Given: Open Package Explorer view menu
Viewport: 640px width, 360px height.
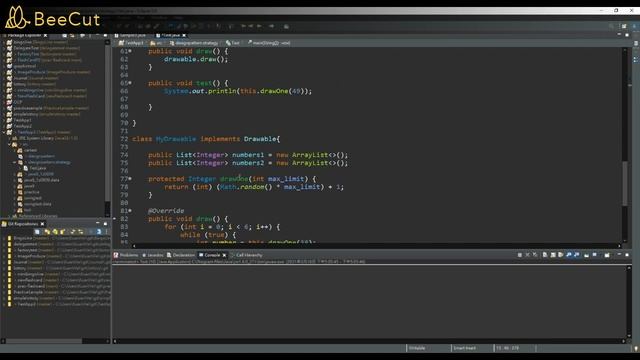Looking at the screenshot, I should pos(90,36).
